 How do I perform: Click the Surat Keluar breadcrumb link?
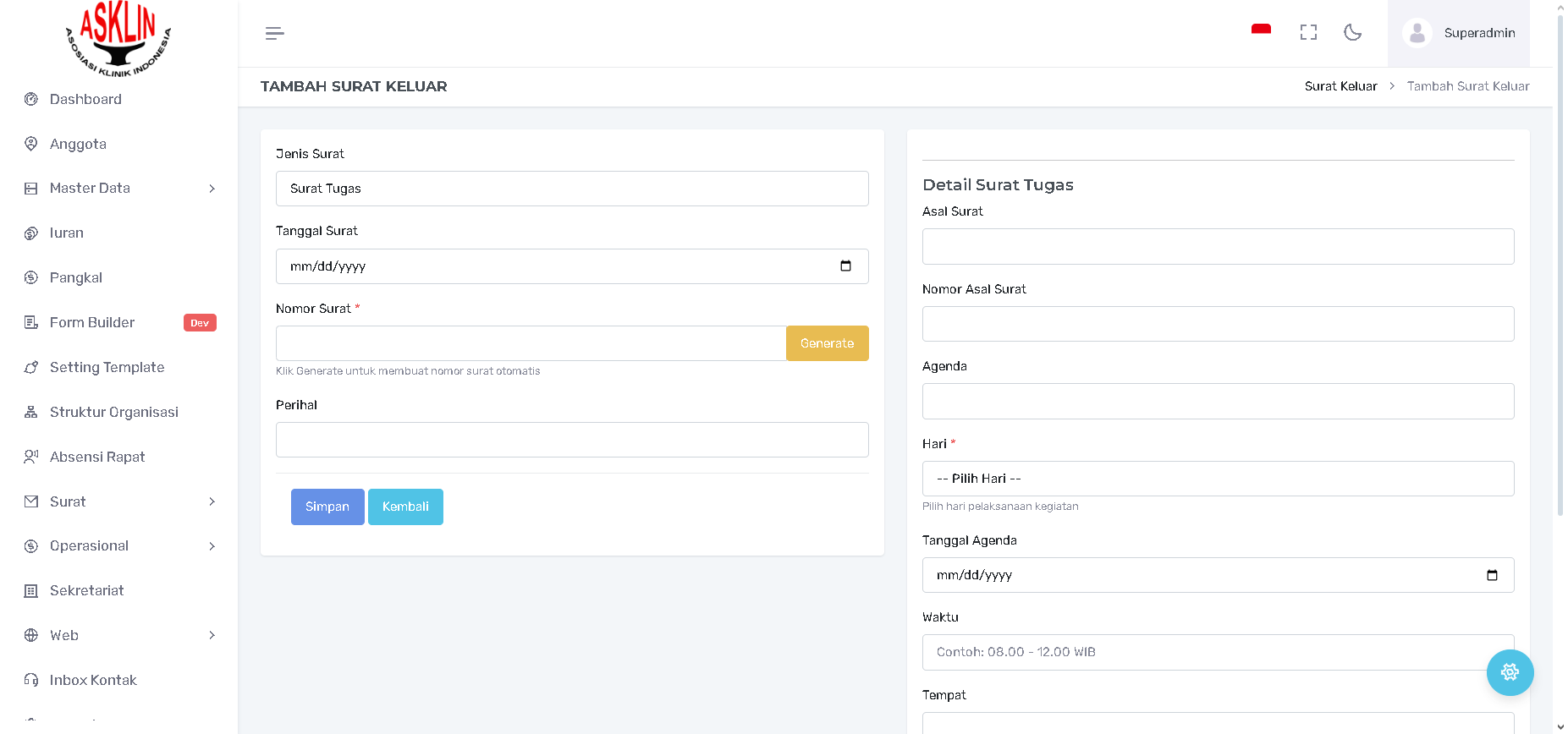click(x=1340, y=86)
